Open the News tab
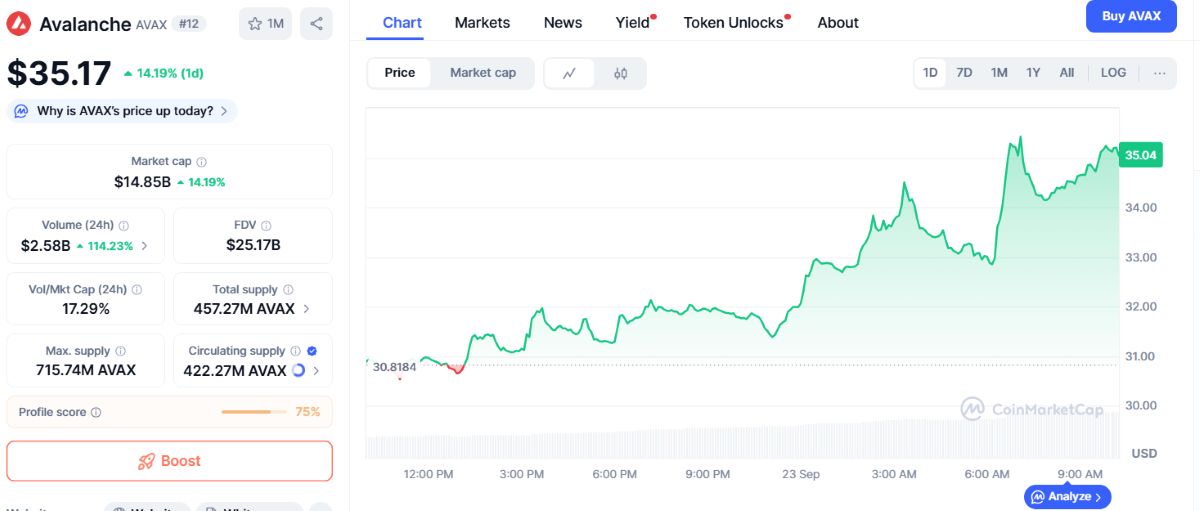The height and width of the screenshot is (511, 1200). pyautogui.click(x=563, y=22)
